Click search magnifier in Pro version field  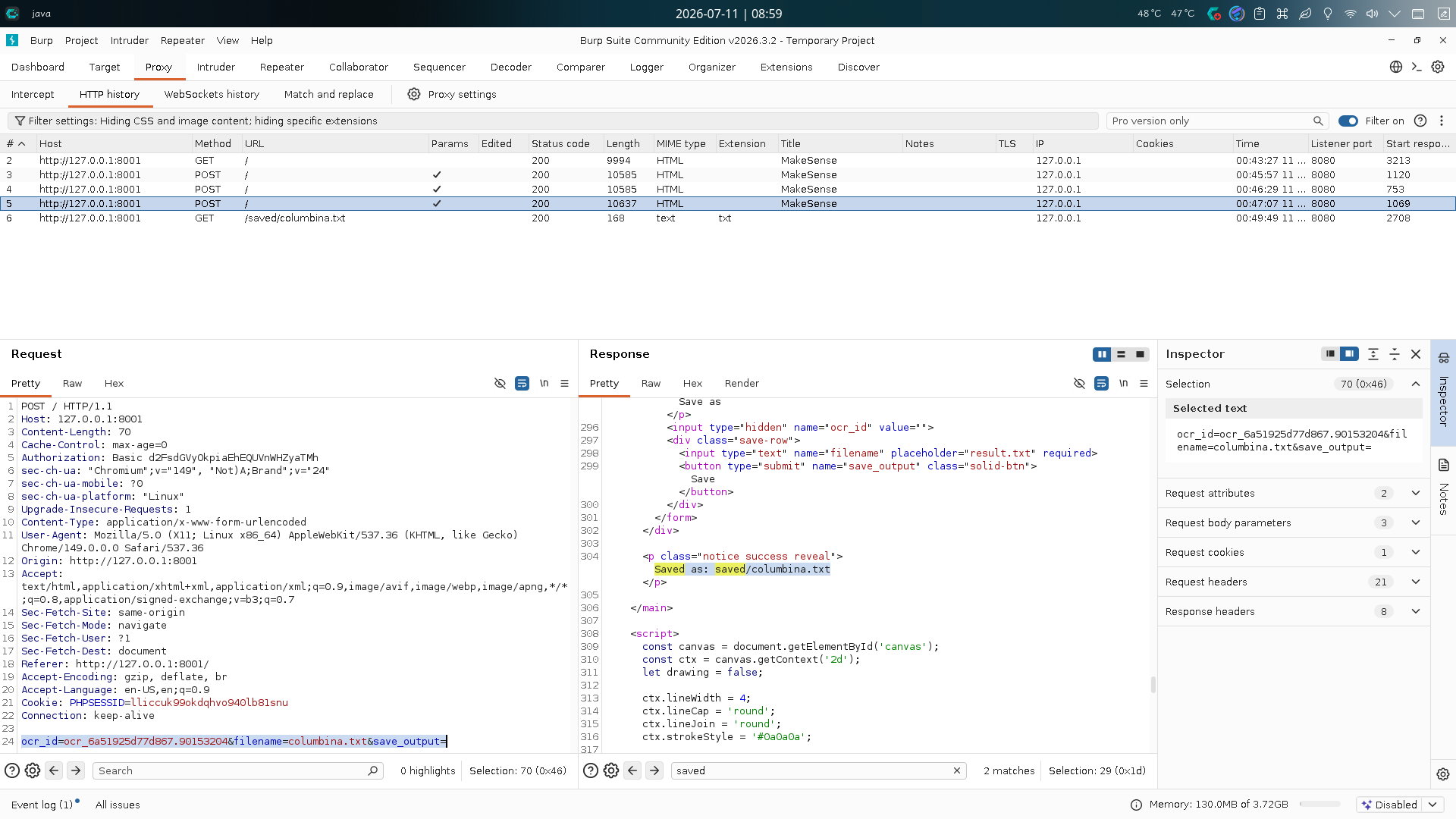click(x=1318, y=121)
